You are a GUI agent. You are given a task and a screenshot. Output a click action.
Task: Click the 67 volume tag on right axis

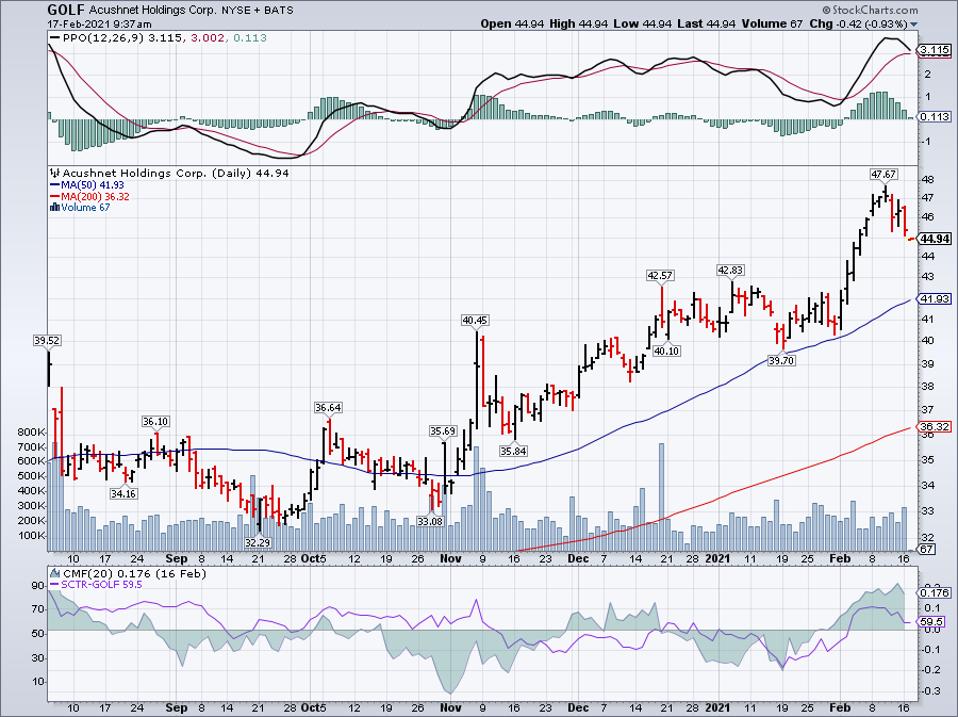coord(927,549)
